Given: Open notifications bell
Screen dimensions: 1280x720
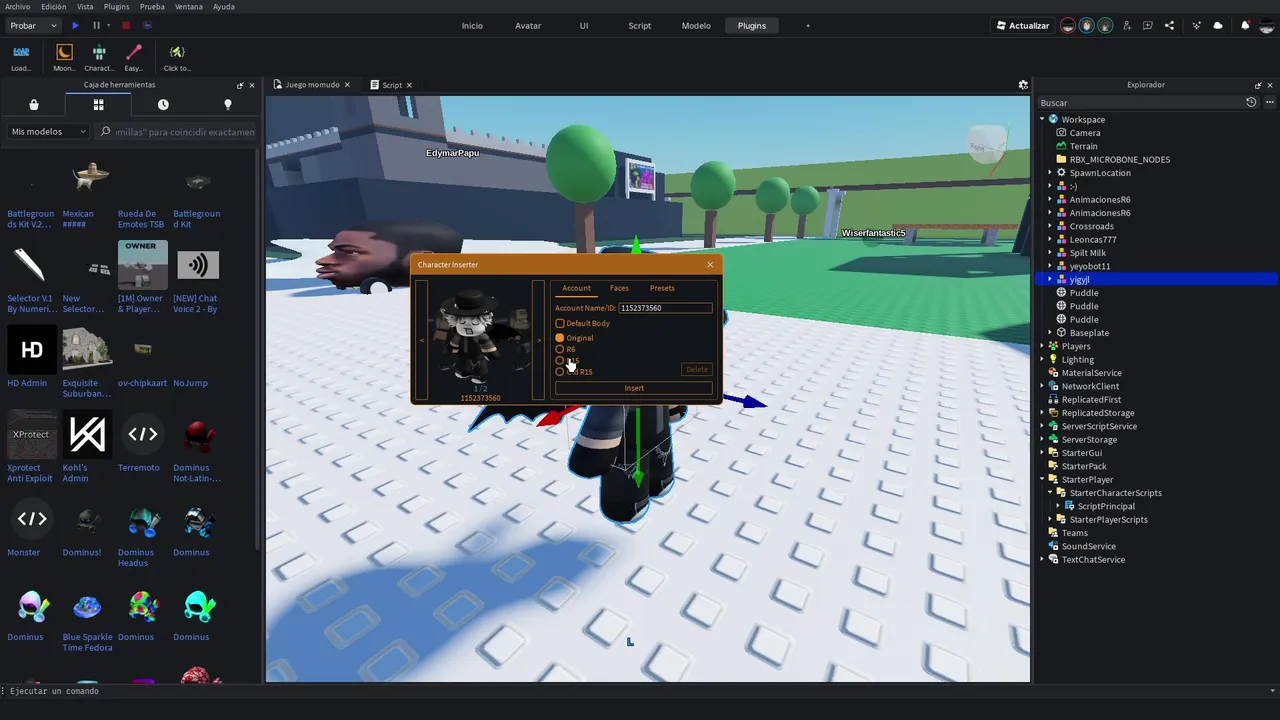Looking at the screenshot, I should (1245, 25).
